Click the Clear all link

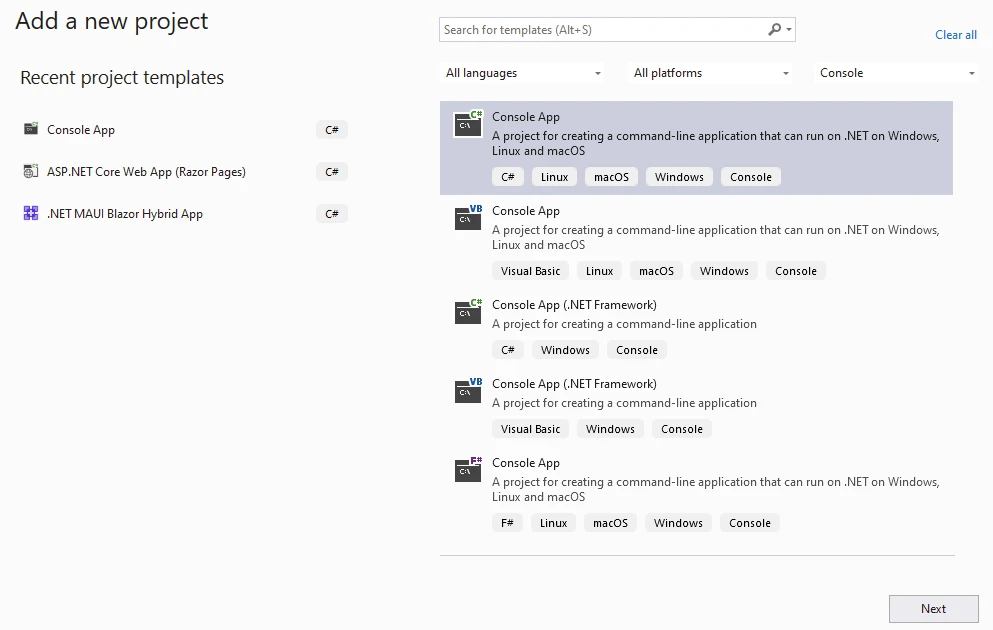click(955, 35)
